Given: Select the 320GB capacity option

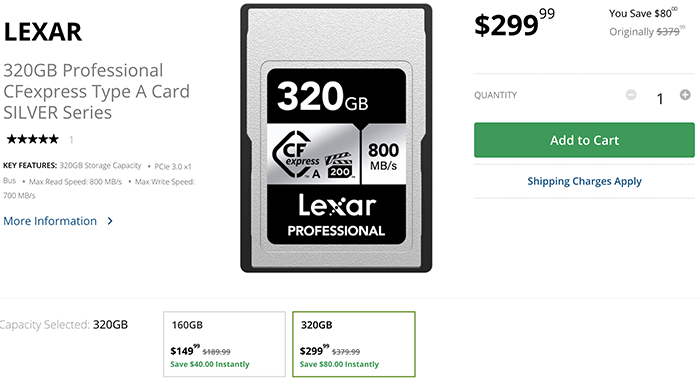Looking at the screenshot, I should point(354,344).
